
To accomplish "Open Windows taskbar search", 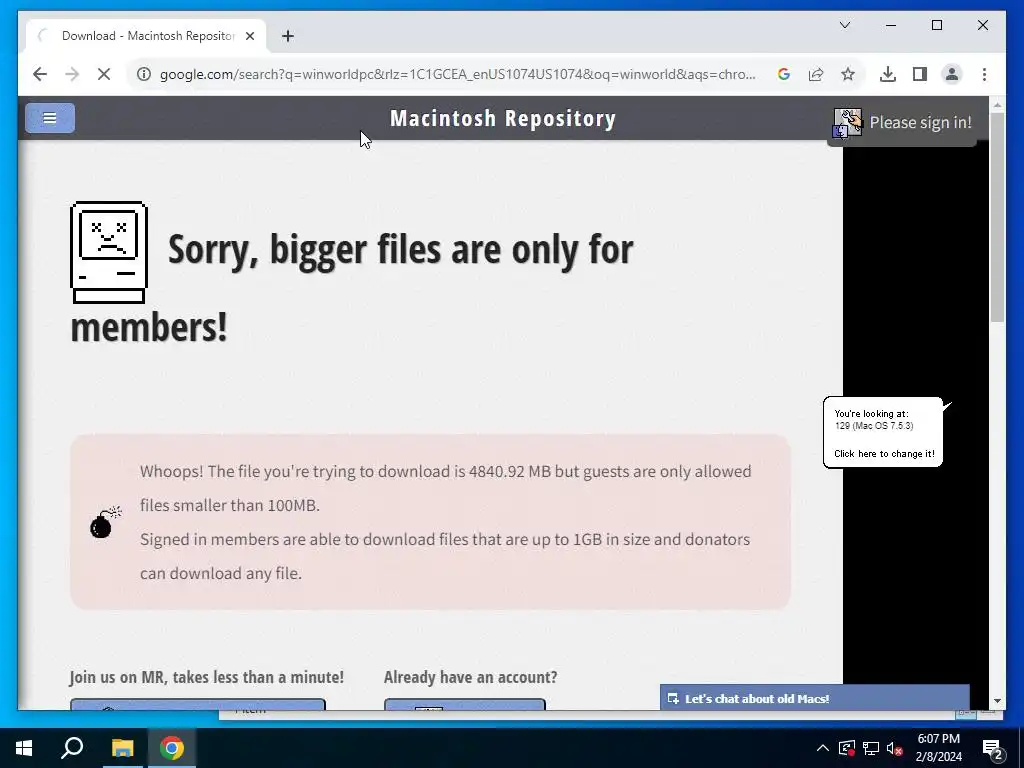I will (72, 748).
